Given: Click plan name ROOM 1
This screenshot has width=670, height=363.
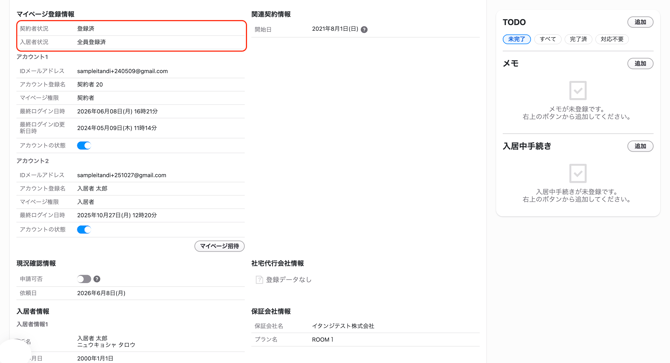Looking at the screenshot, I should pyautogui.click(x=323, y=340).
